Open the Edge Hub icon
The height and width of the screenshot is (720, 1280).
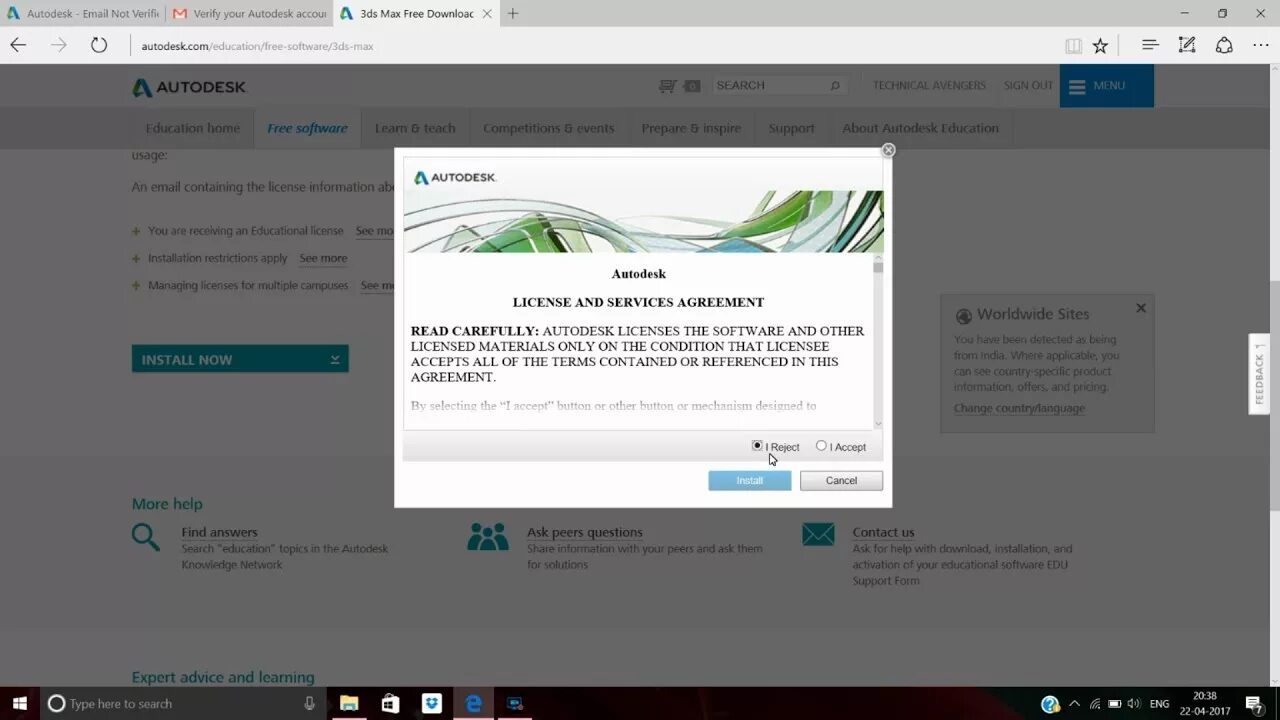tap(1150, 45)
